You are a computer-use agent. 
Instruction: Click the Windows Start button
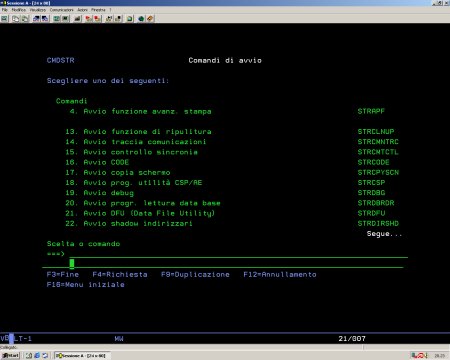pos(10,356)
